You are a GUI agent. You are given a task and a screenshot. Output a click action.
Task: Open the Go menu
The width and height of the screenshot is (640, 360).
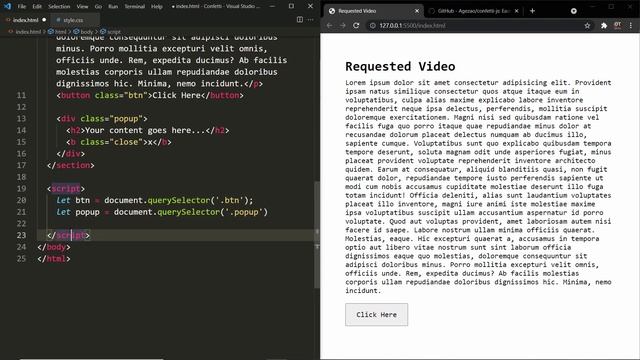point(98,7)
